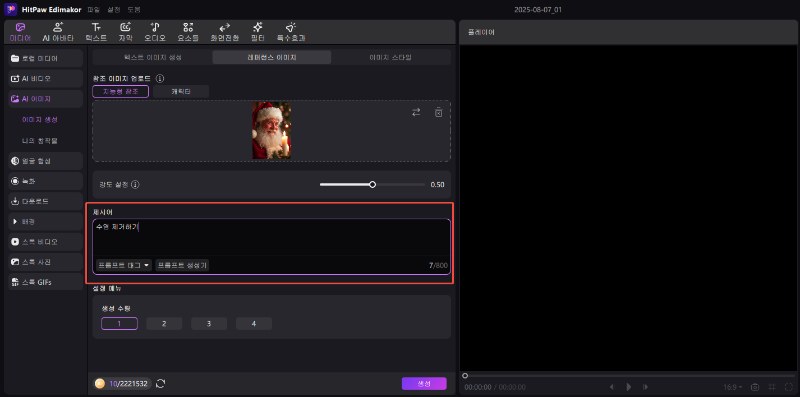Click the 0.50 strength value
This screenshot has width=800, height=397.
tap(438, 185)
